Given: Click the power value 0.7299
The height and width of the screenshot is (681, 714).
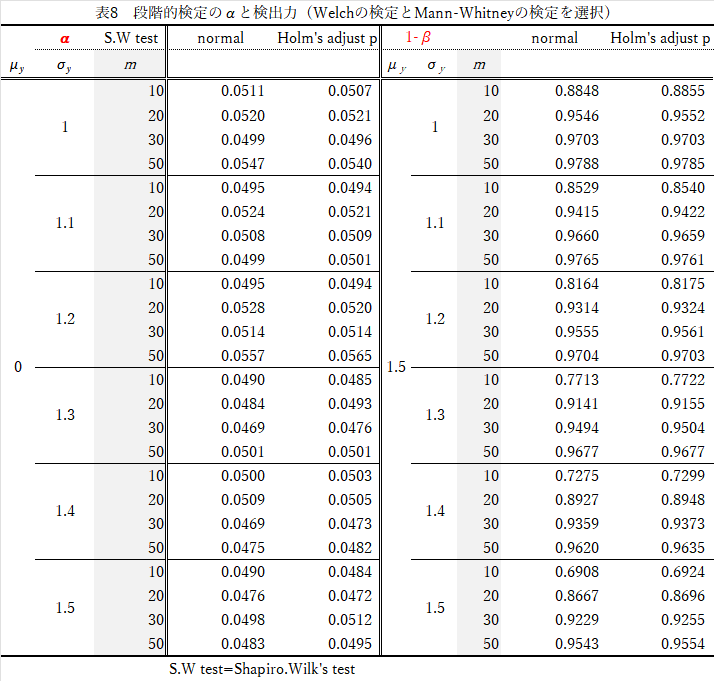Looking at the screenshot, I should click(x=683, y=476).
